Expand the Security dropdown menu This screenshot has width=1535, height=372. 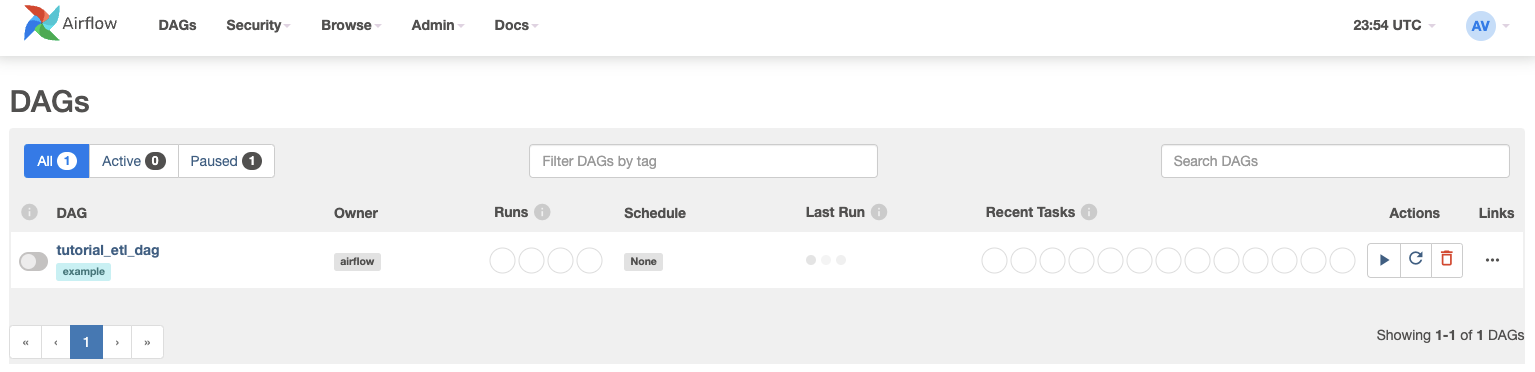pos(258,25)
